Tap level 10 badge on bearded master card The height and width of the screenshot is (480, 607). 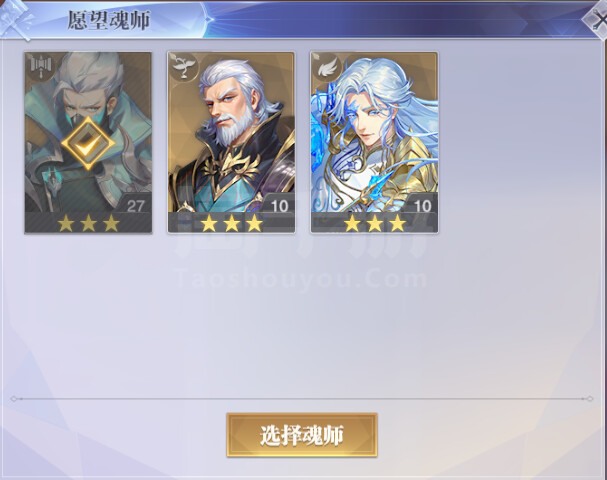point(279,206)
